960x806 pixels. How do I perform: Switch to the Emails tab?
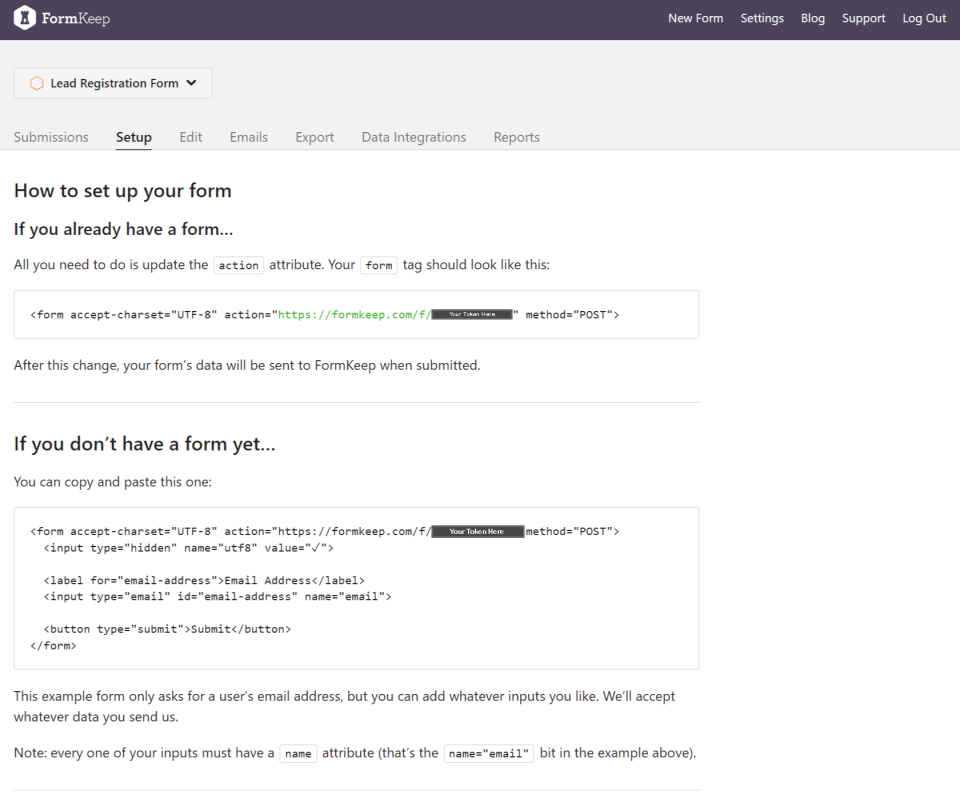249,137
